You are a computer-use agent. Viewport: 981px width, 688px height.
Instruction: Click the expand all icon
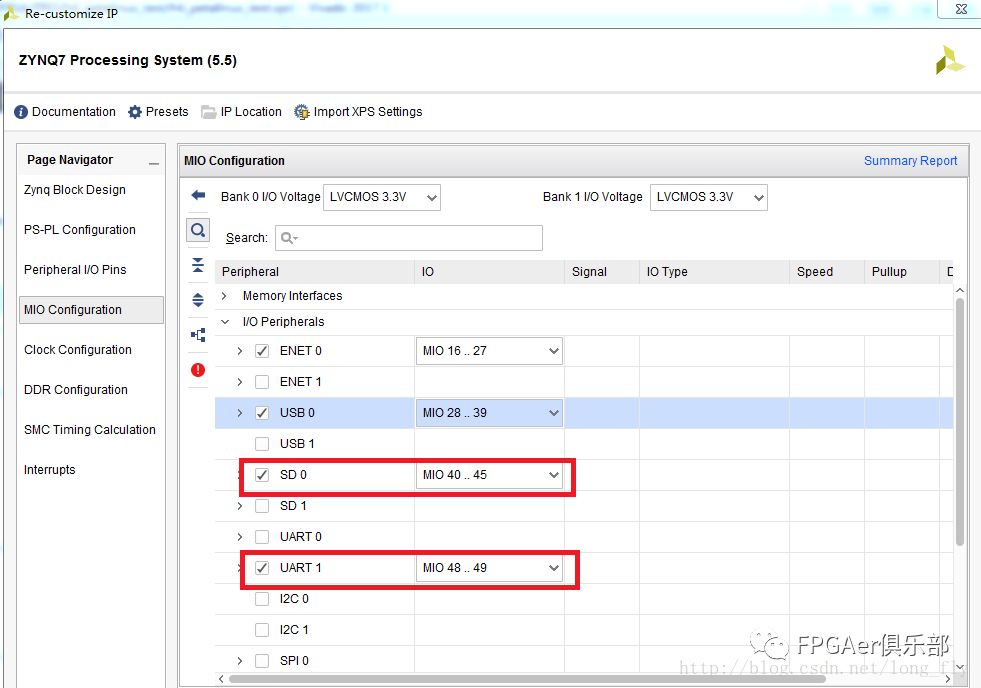click(198, 300)
